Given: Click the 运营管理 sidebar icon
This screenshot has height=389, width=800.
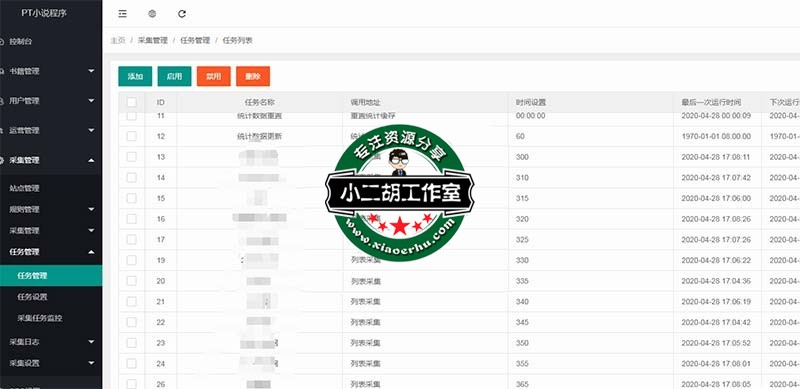Looking at the screenshot, I should [3, 131].
